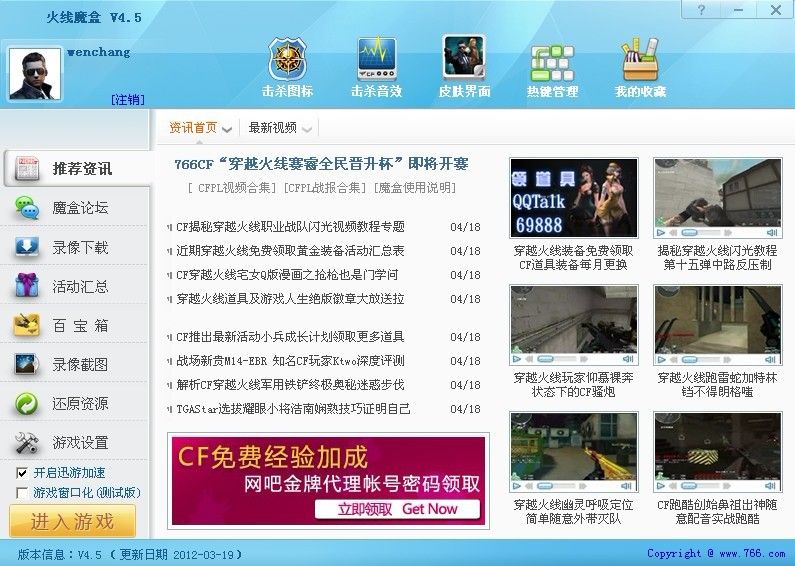The width and height of the screenshot is (795, 566).
Task: Click the 进入游戏 start game button
Action: 73,521
